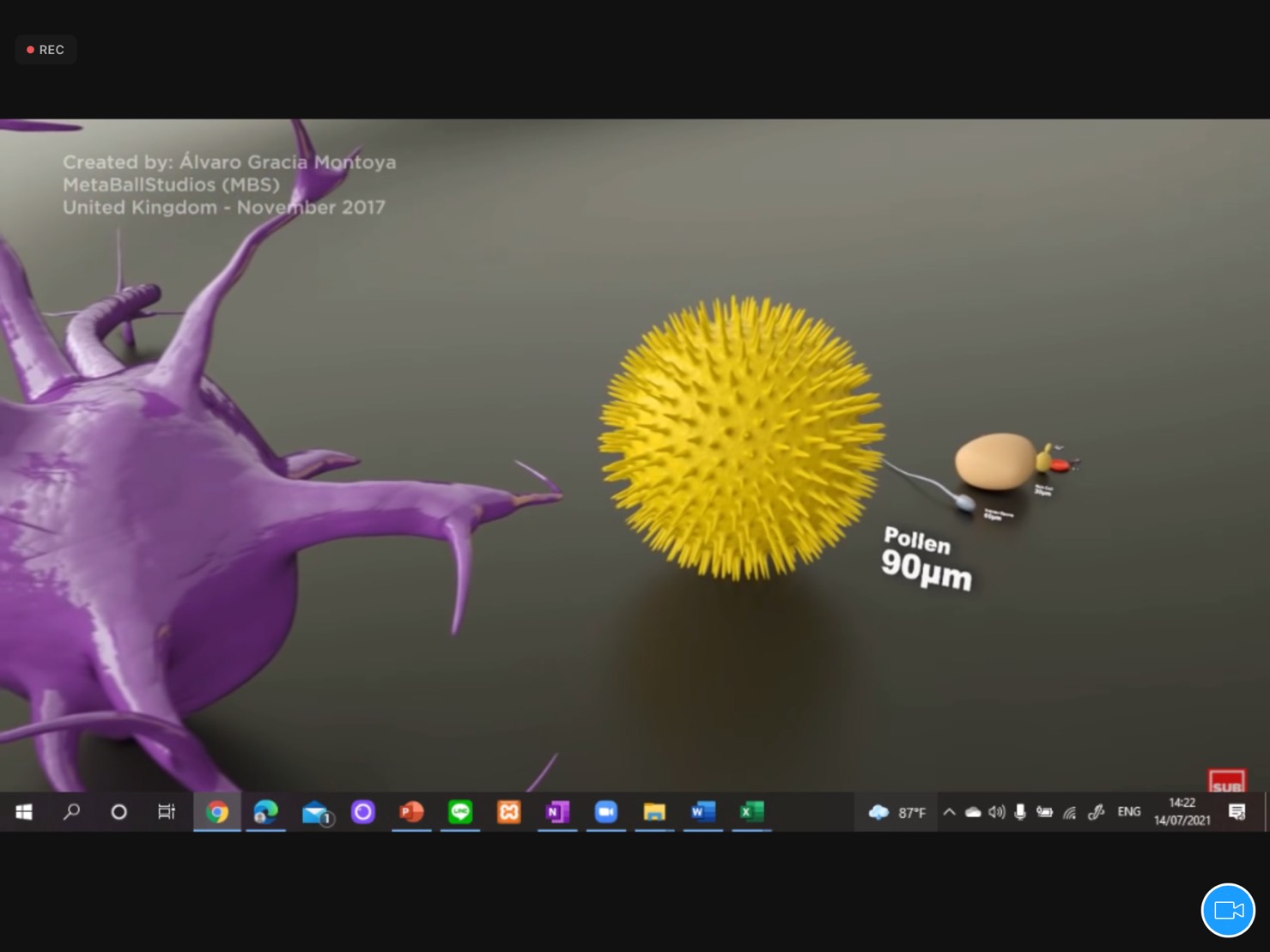Open clock showing 14:22 14/07/2021
The height and width of the screenshot is (952, 1270).
1182,811
